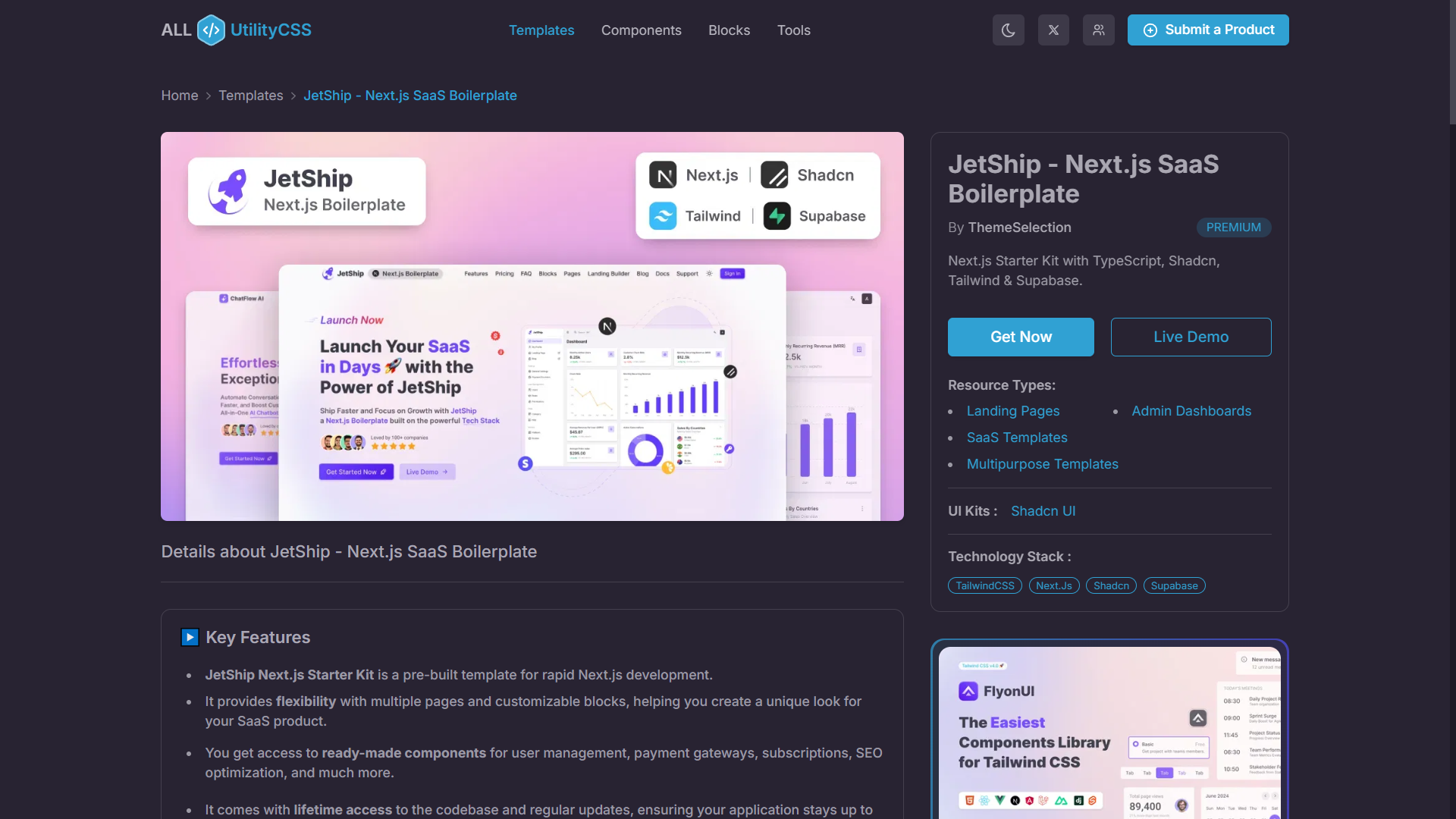Open the FlyonUI promo card
Viewport: 1456px width, 819px height.
[x=1109, y=730]
